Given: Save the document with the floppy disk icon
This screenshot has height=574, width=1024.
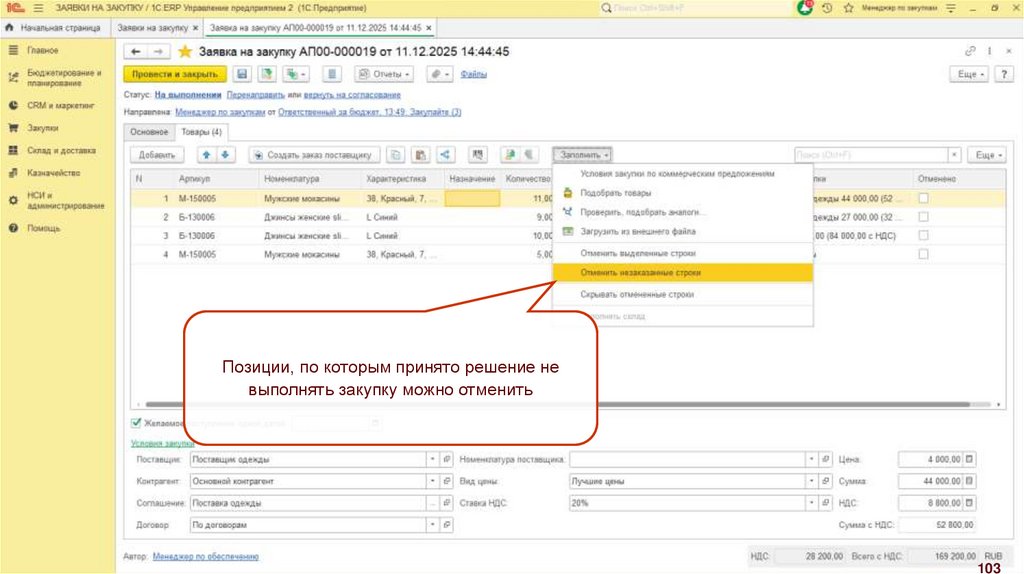Looking at the screenshot, I should 242,74.
